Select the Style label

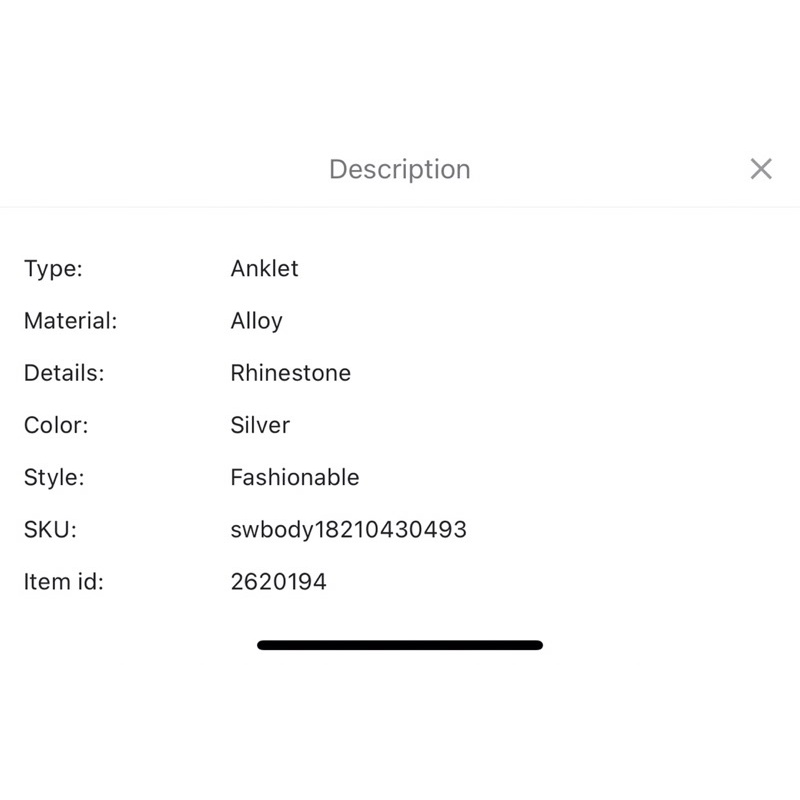pos(54,478)
